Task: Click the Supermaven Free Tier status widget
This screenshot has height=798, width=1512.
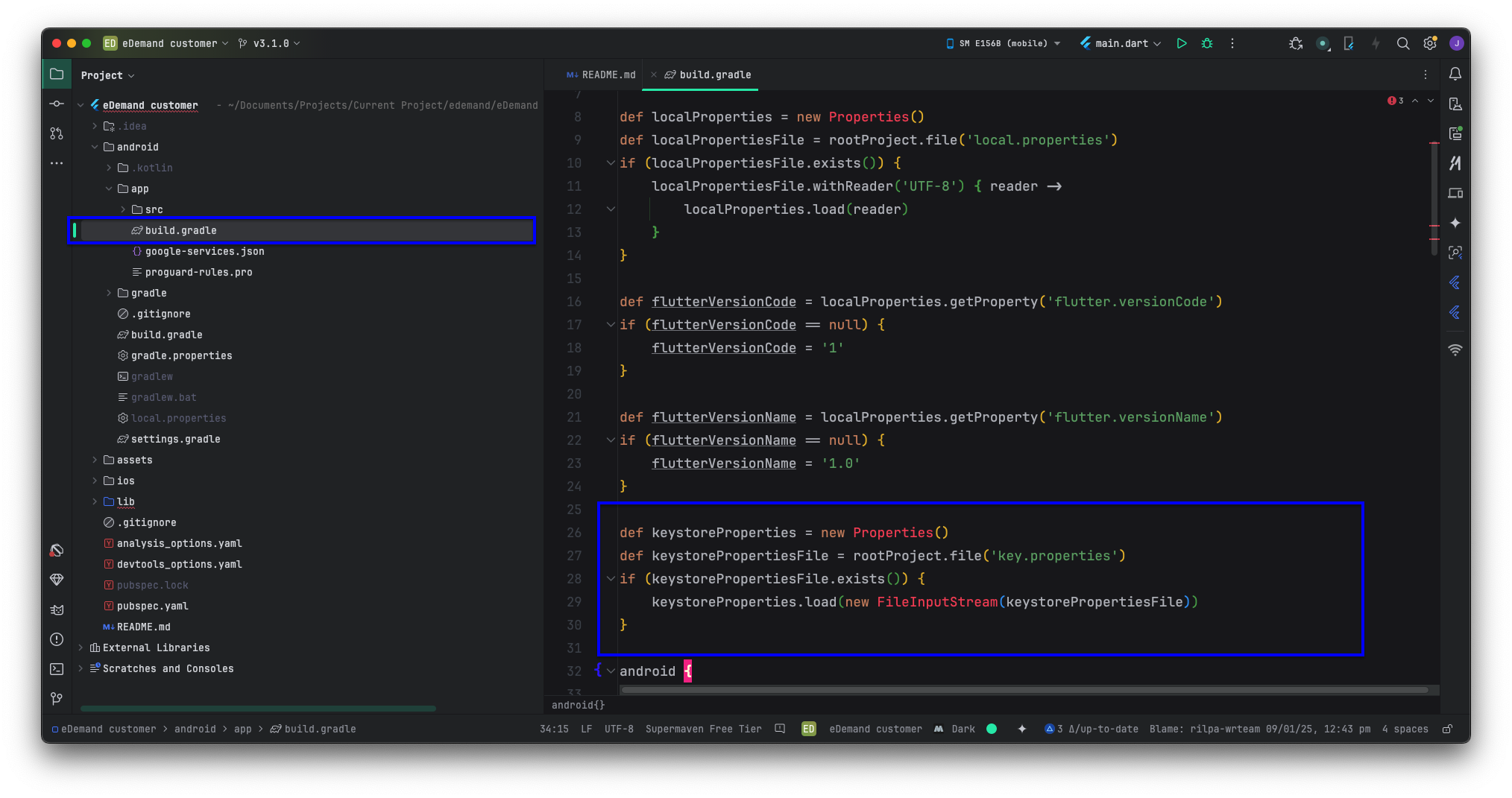Action: (x=703, y=729)
